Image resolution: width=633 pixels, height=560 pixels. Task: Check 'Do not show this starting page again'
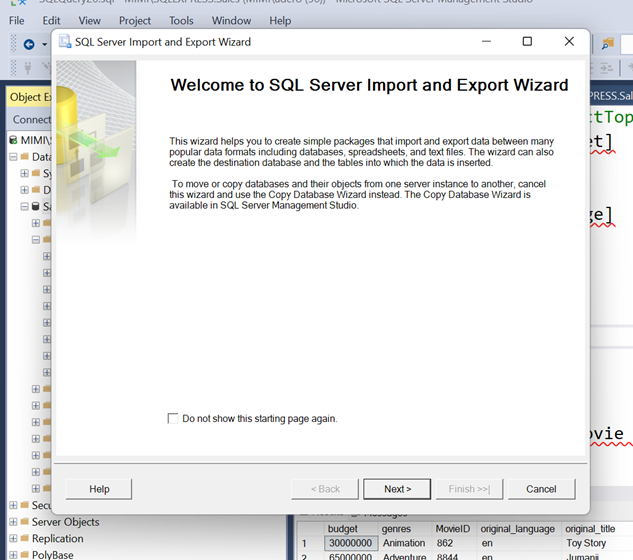pyautogui.click(x=173, y=418)
